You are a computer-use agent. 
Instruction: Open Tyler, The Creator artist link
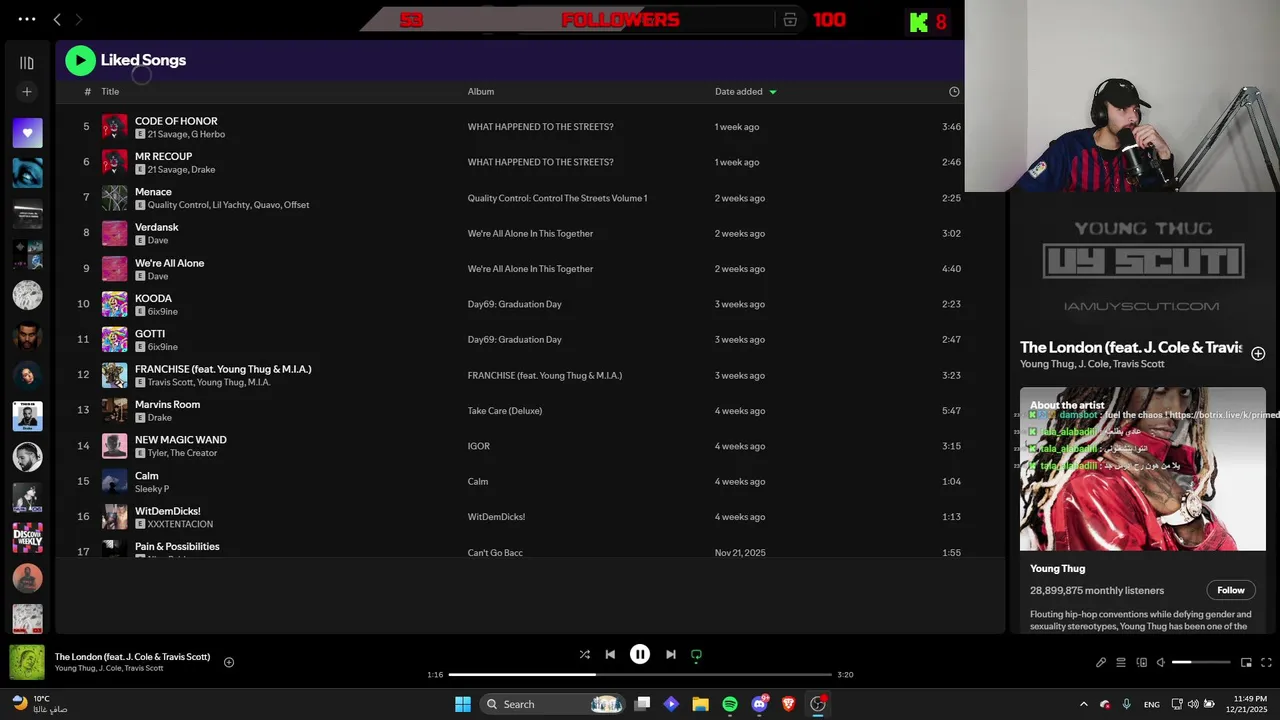pos(182,453)
